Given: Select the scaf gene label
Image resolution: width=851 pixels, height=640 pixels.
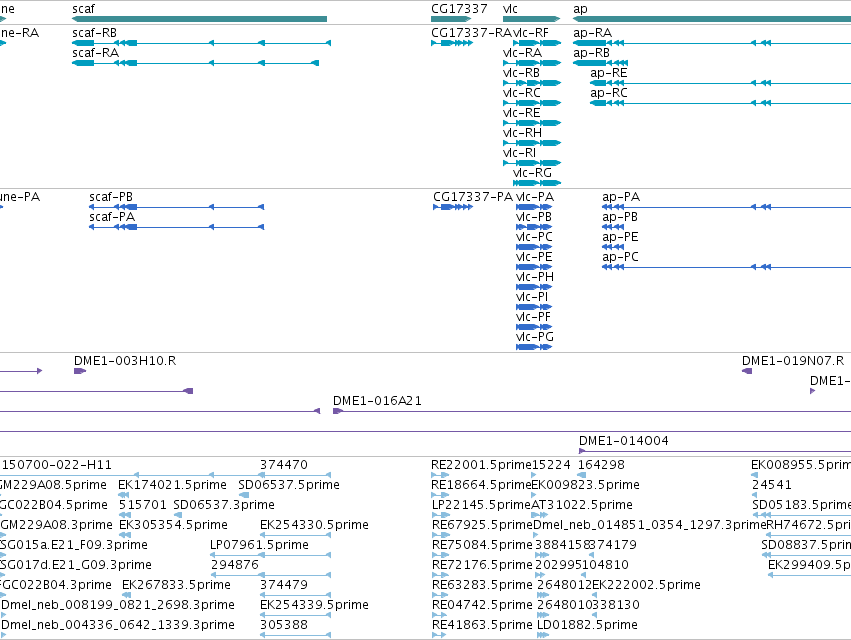Looking at the screenshot, I should coord(83,9).
